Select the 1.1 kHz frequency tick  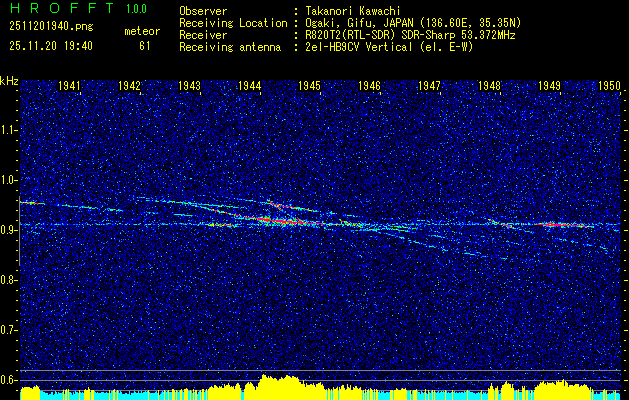pyautogui.click(x=9, y=130)
